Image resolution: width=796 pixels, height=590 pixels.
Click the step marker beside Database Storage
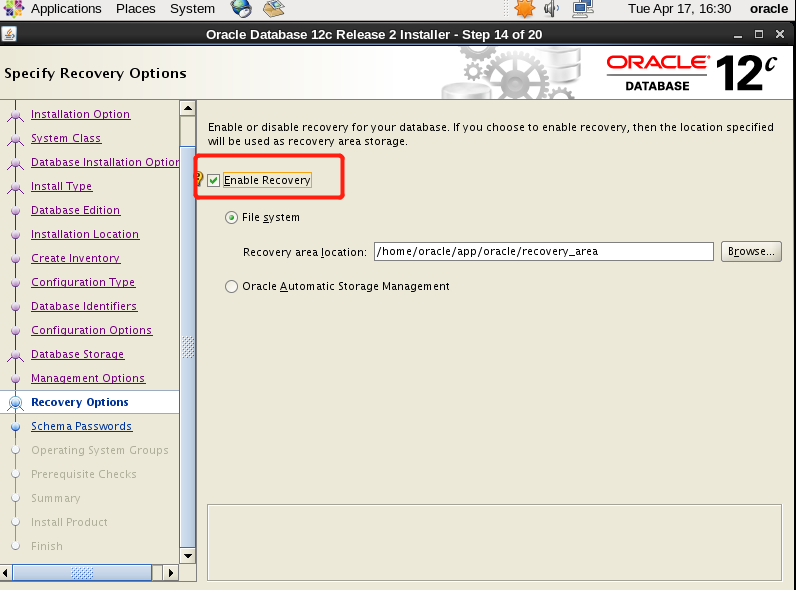coord(16,355)
